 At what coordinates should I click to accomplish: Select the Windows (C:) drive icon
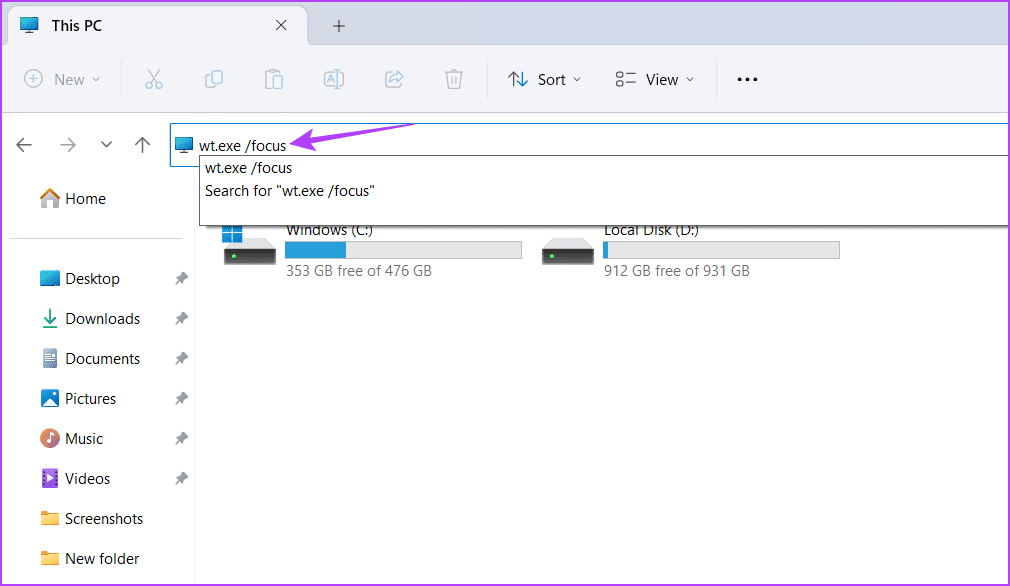click(x=249, y=246)
